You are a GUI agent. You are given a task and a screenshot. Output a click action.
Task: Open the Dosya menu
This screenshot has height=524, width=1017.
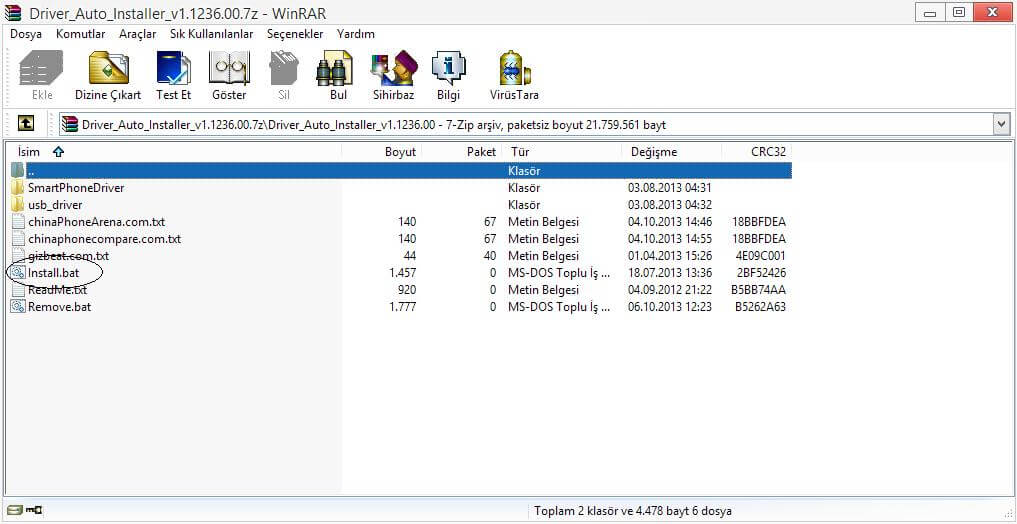tap(26, 34)
